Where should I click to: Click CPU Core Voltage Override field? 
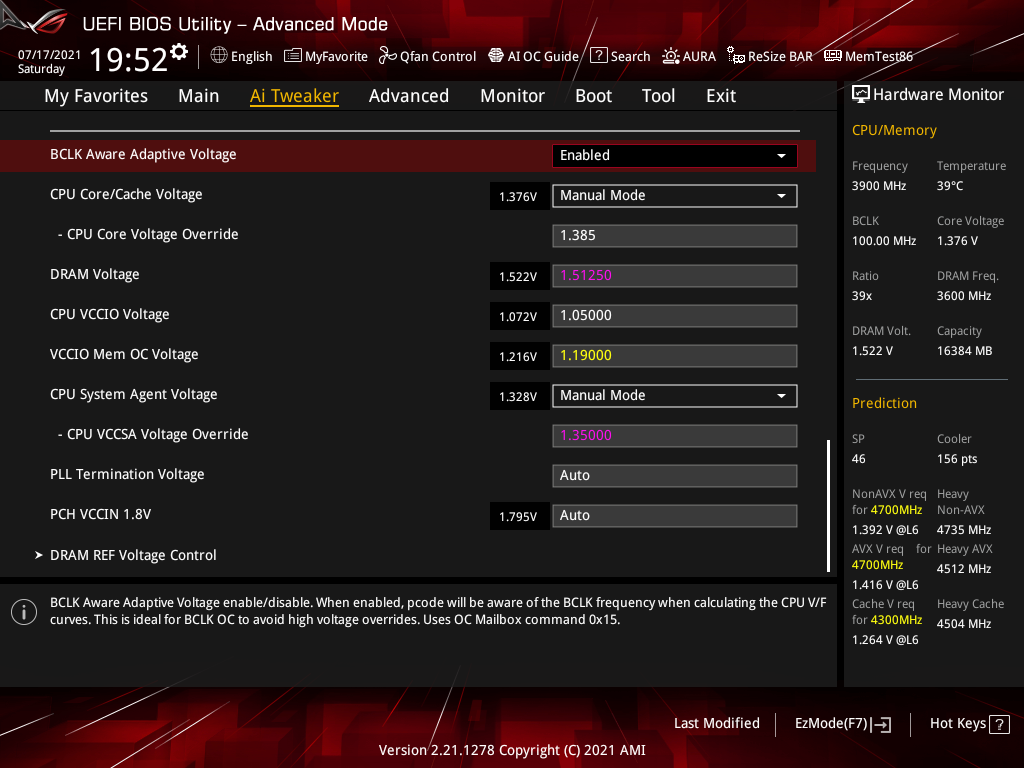675,236
